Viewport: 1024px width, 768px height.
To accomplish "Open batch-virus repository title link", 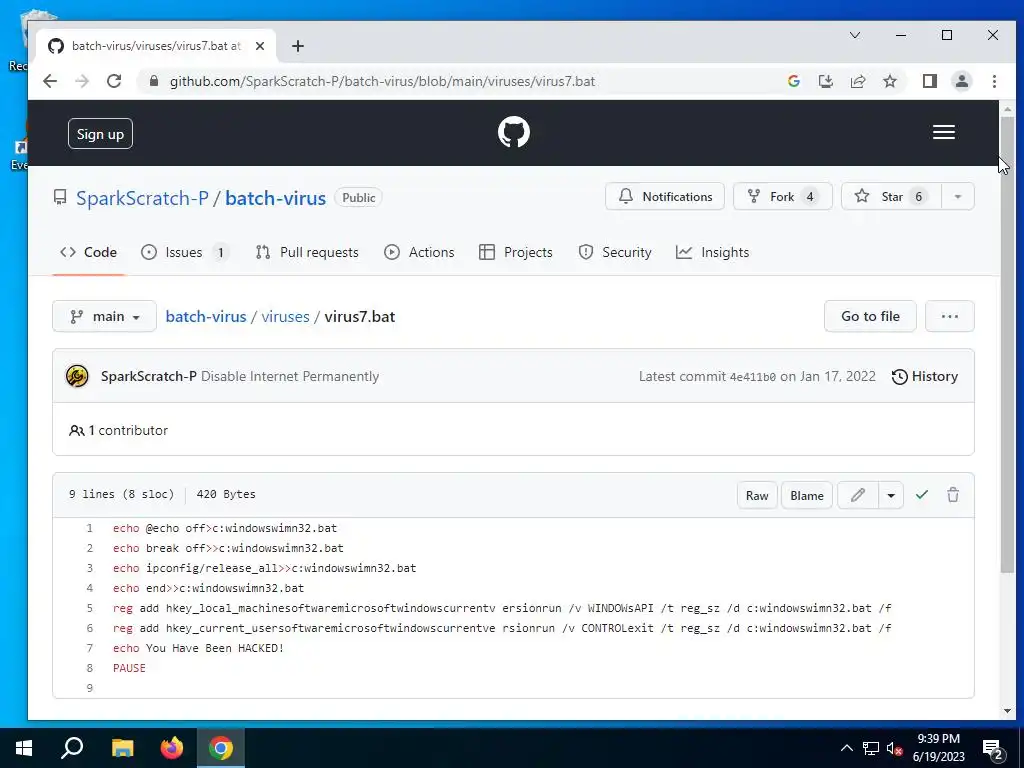I will point(275,198).
